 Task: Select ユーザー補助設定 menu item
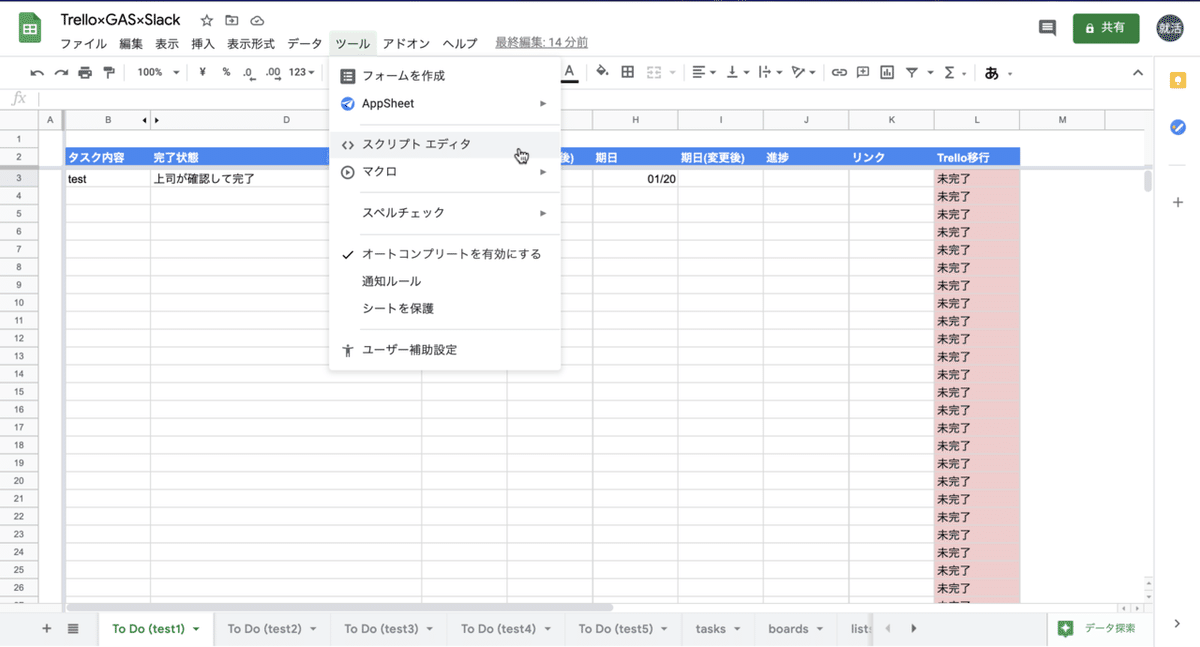tap(445, 350)
